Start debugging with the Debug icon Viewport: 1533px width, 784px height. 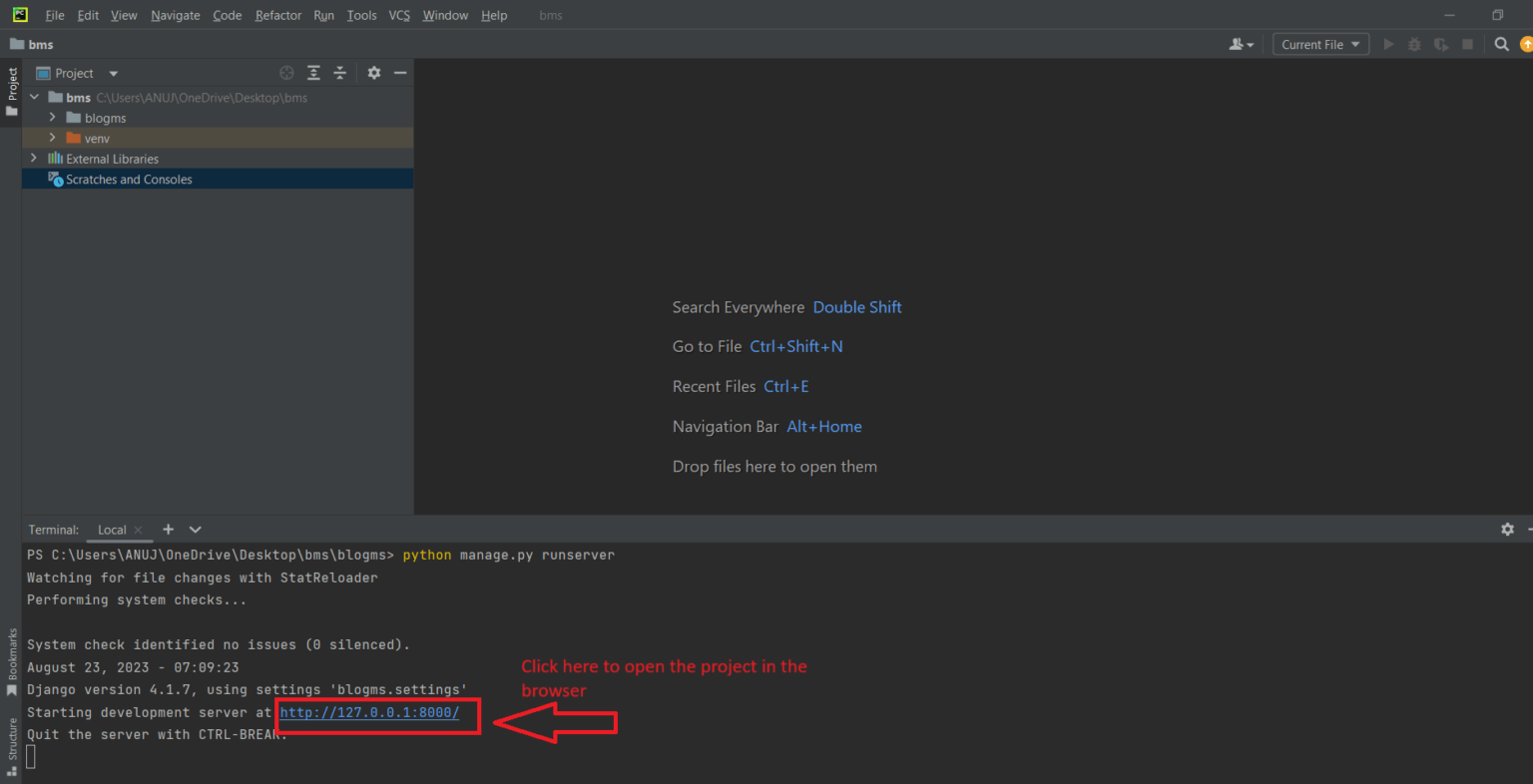[x=1414, y=44]
